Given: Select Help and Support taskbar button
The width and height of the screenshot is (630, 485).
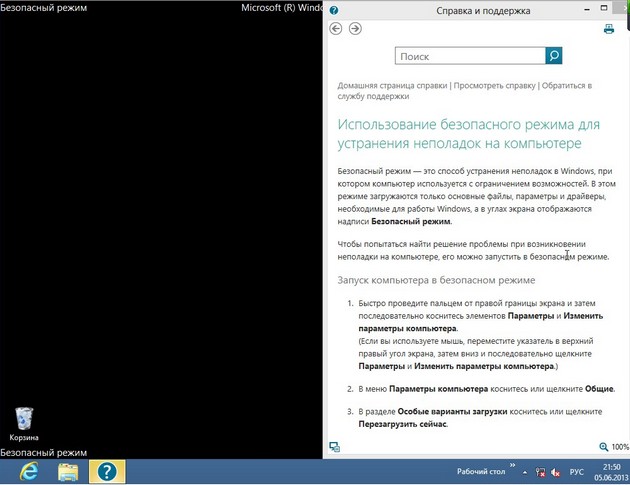Looking at the screenshot, I should (109, 471).
